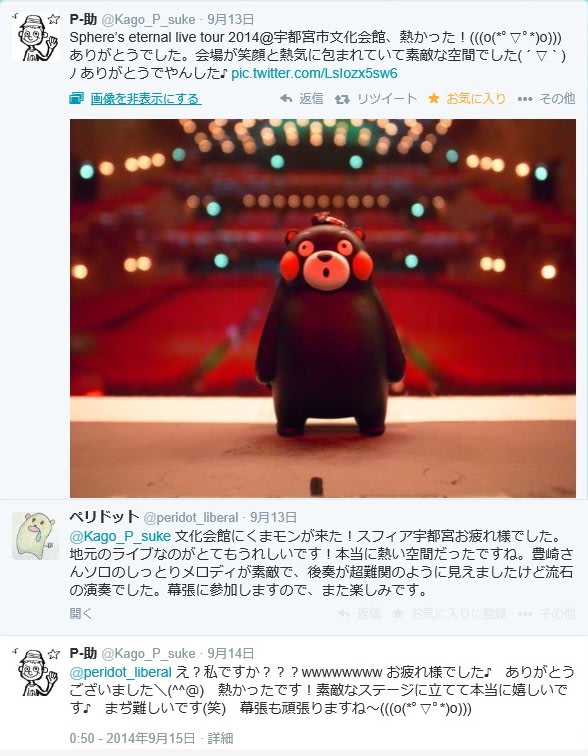Open P-助 avatar on the bottom tweet
Screen dimensions: 588x756
(35, 671)
